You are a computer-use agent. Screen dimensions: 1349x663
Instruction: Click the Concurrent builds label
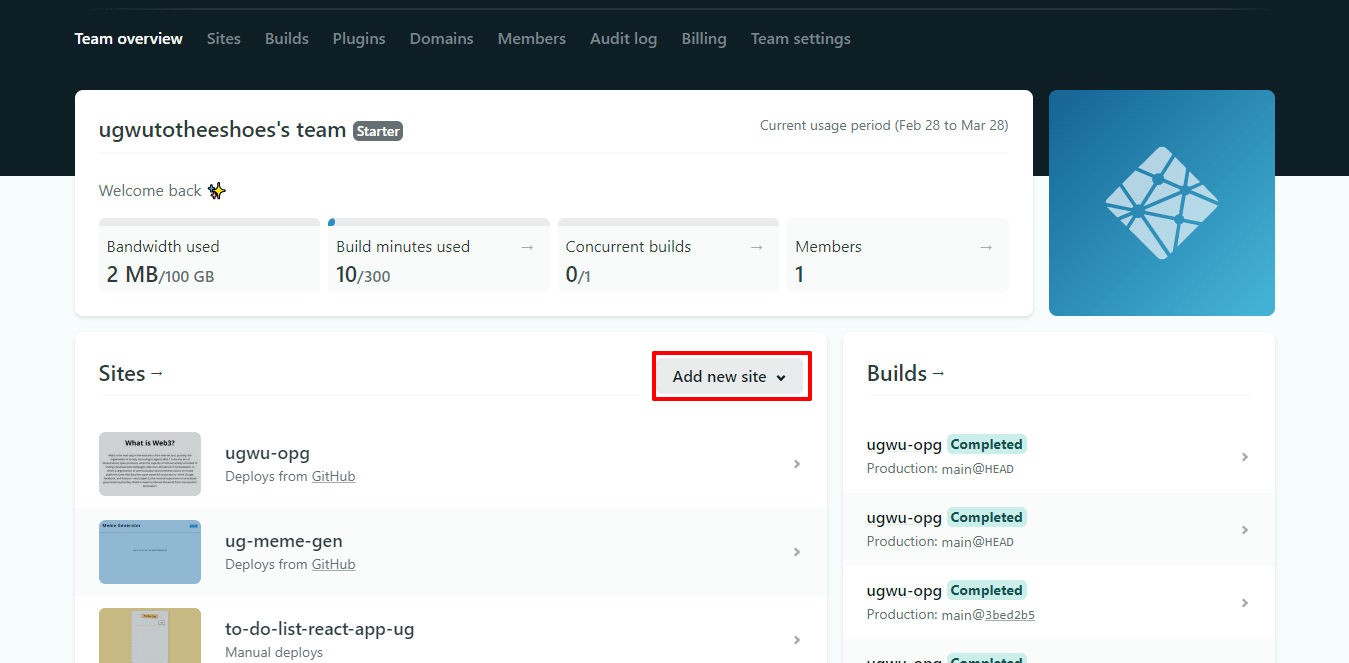(x=628, y=247)
